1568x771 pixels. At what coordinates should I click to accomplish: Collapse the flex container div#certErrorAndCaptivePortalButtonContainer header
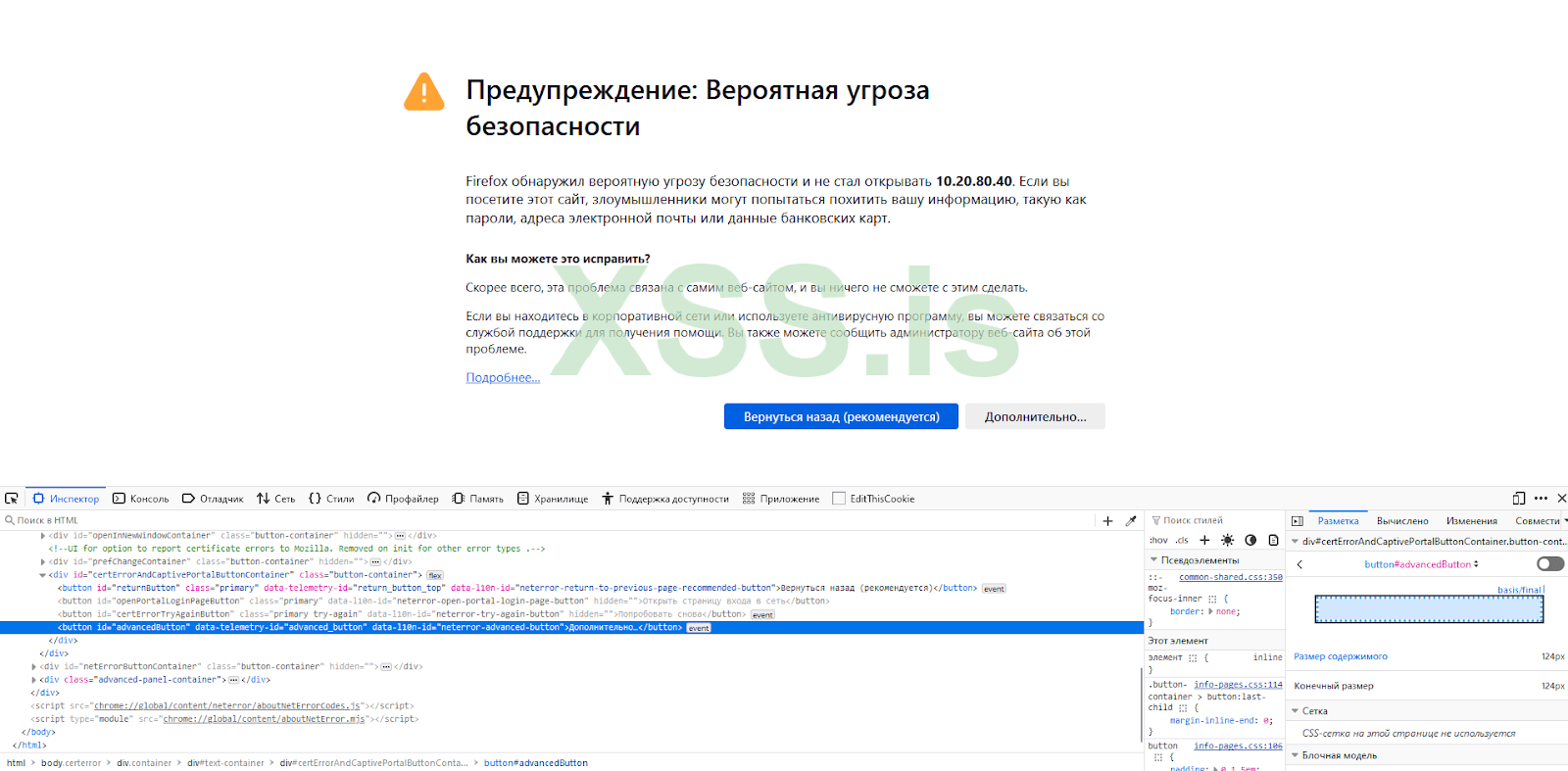(1295, 542)
